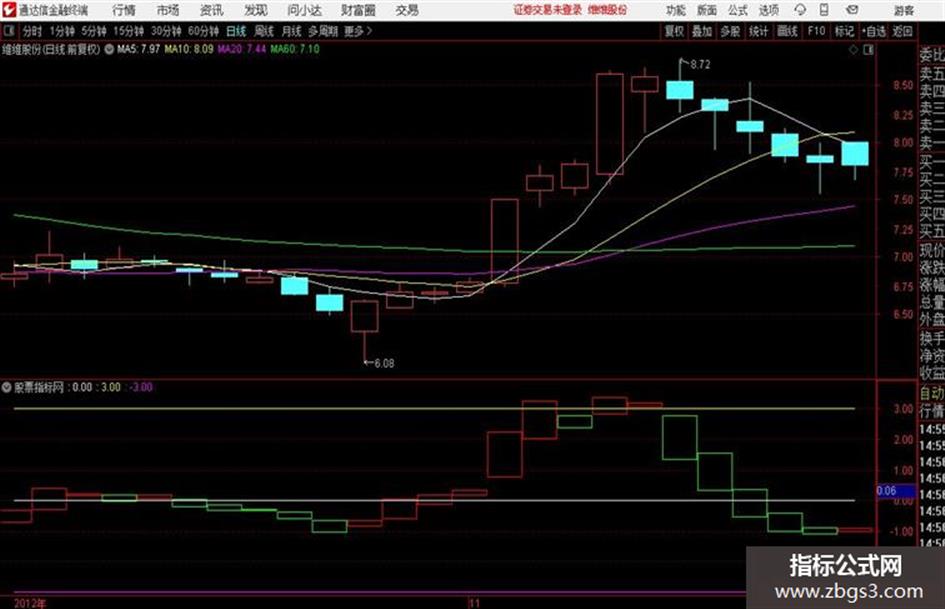Expand the 更多 periods dropdown

pyautogui.click(x=358, y=31)
